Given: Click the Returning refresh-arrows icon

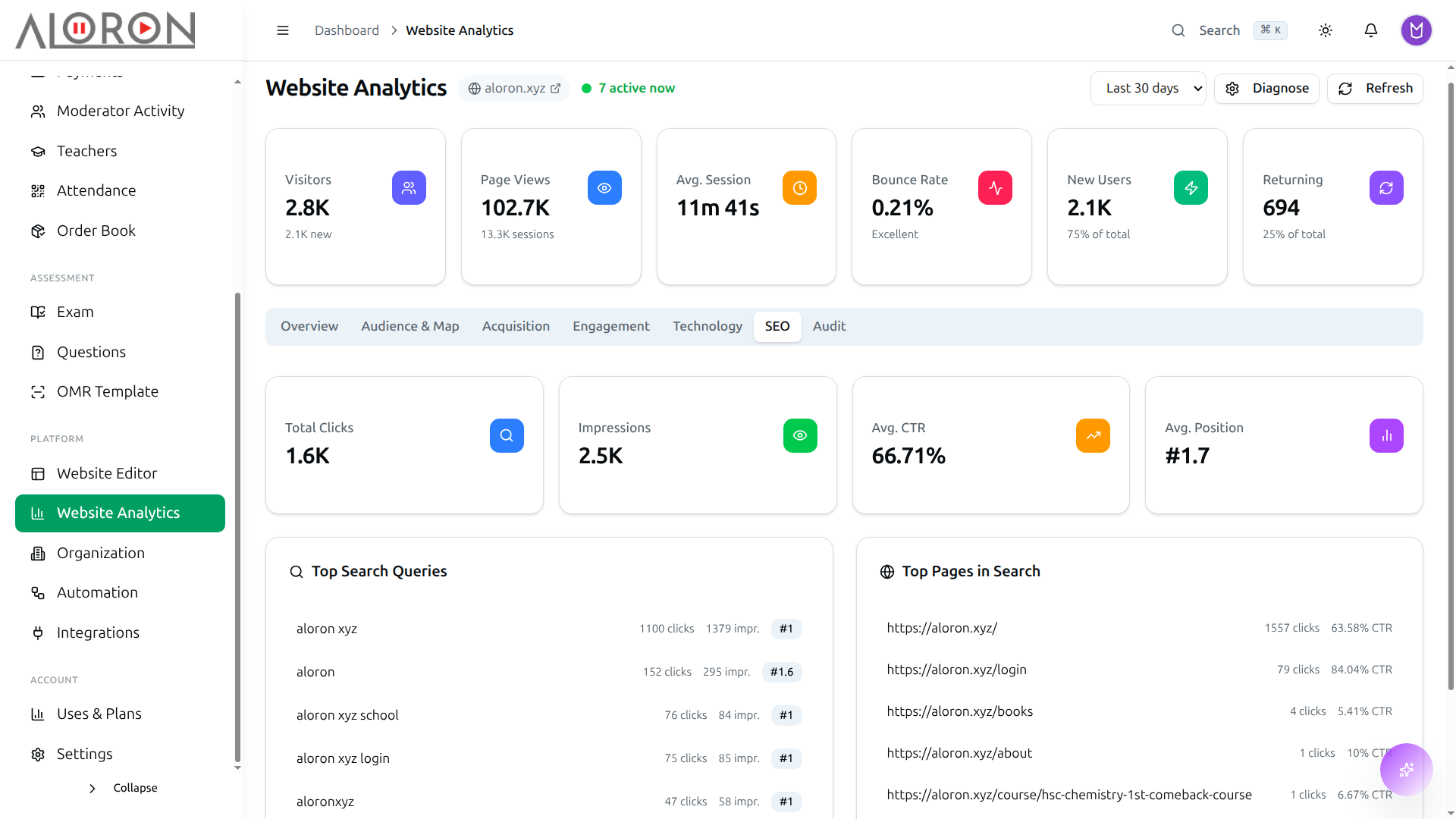Looking at the screenshot, I should coord(1386,187).
